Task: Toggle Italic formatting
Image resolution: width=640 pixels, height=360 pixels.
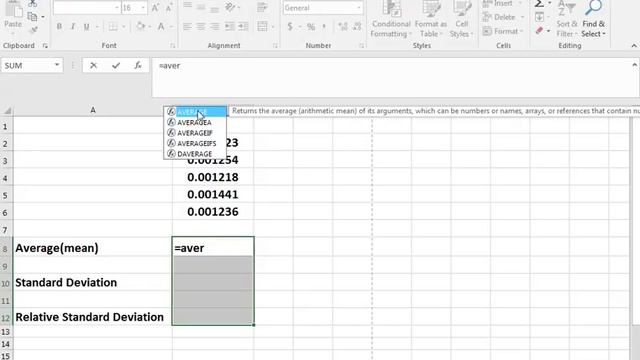Action: (x=73, y=27)
